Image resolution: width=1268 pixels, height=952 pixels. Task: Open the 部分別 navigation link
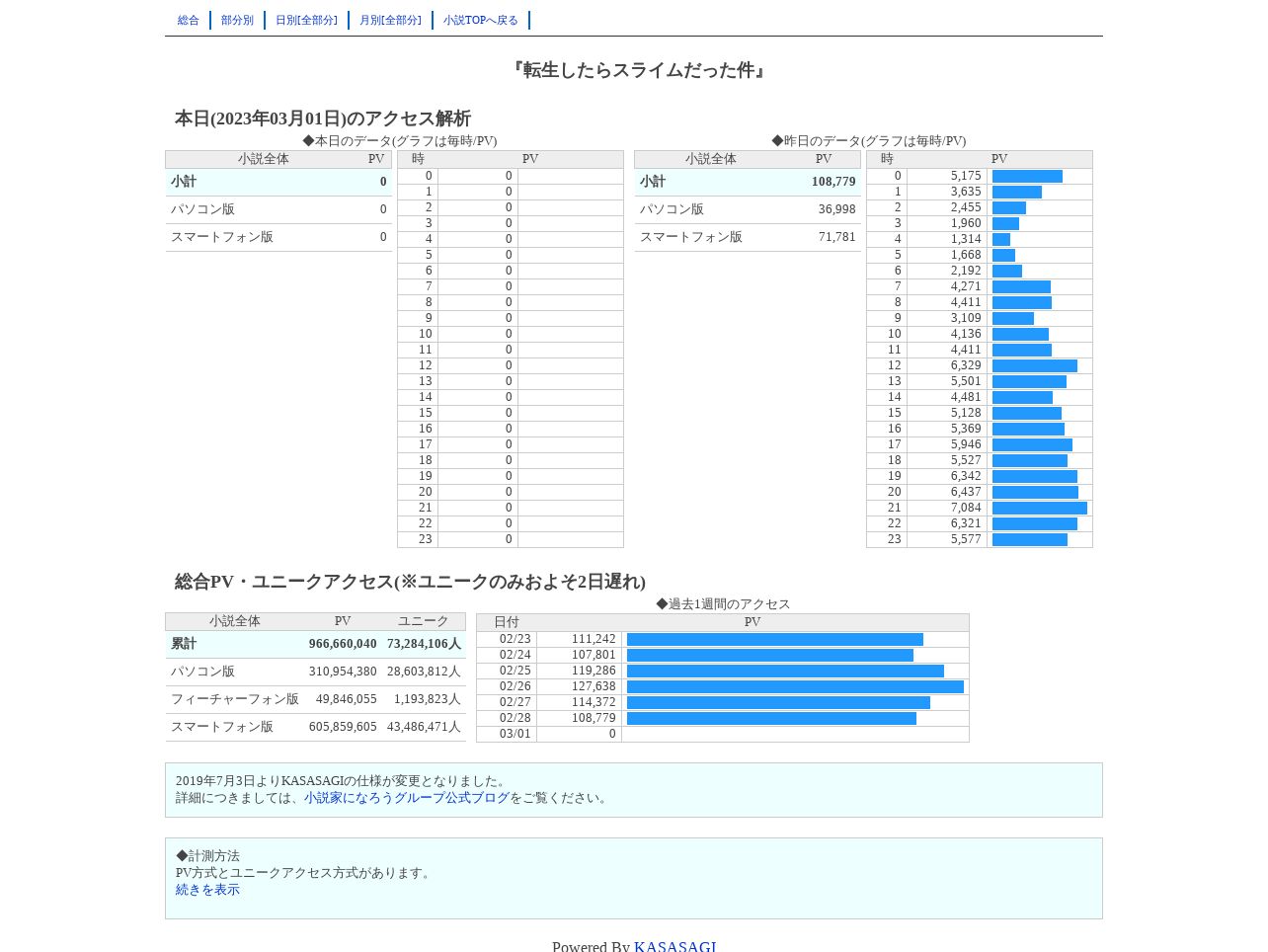point(237,21)
